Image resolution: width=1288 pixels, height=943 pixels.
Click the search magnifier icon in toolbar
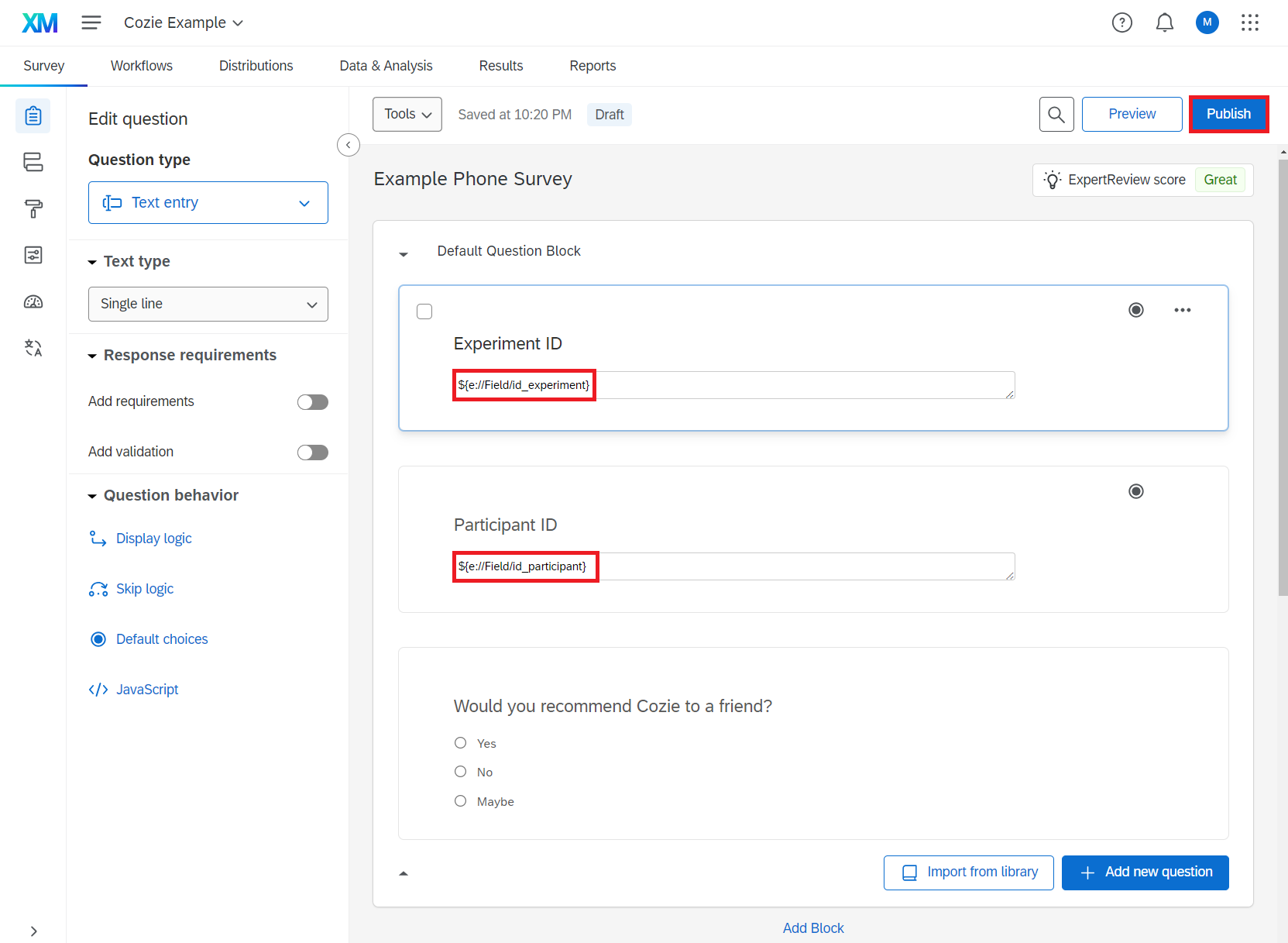1056,115
